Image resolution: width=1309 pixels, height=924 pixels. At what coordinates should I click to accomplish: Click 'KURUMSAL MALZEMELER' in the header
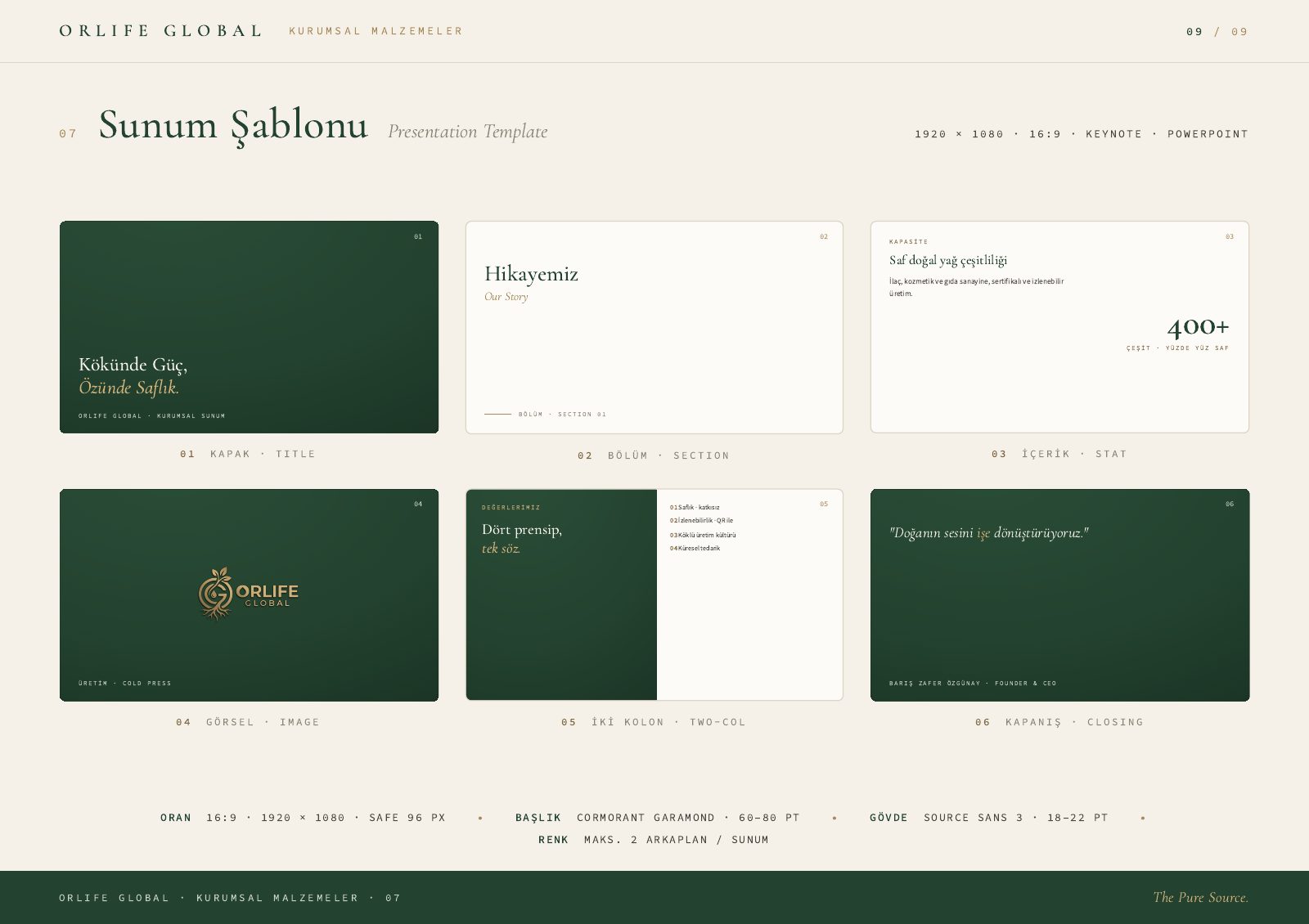click(376, 31)
